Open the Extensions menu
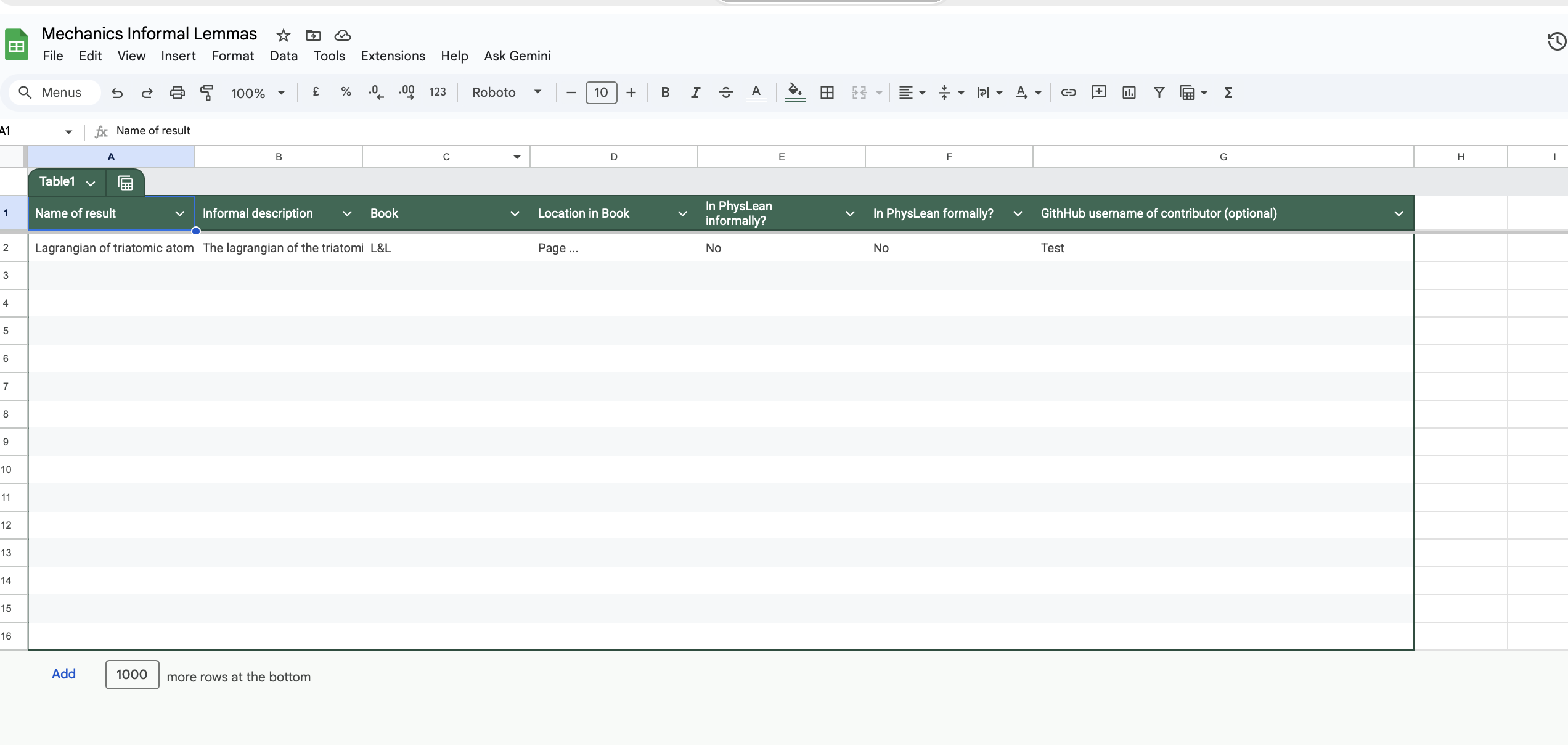The width and height of the screenshot is (1568, 745). click(393, 56)
